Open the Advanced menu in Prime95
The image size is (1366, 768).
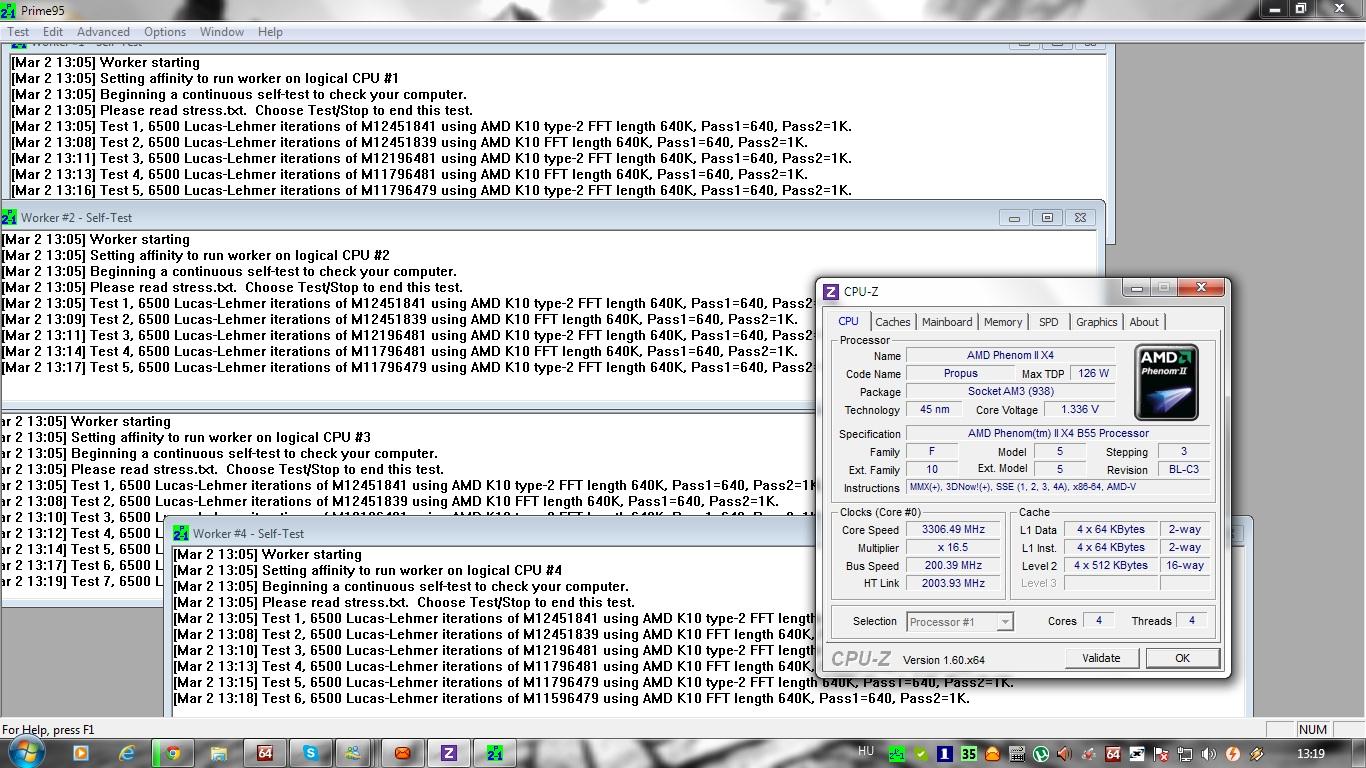(x=103, y=32)
